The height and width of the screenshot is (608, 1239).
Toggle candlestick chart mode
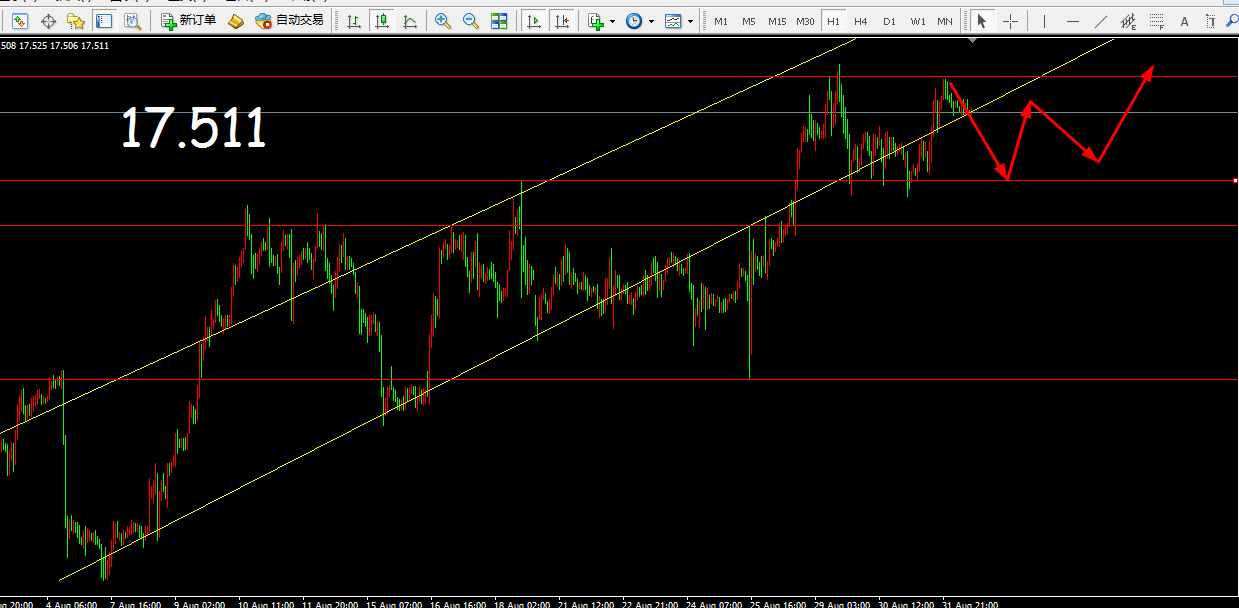point(381,21)
